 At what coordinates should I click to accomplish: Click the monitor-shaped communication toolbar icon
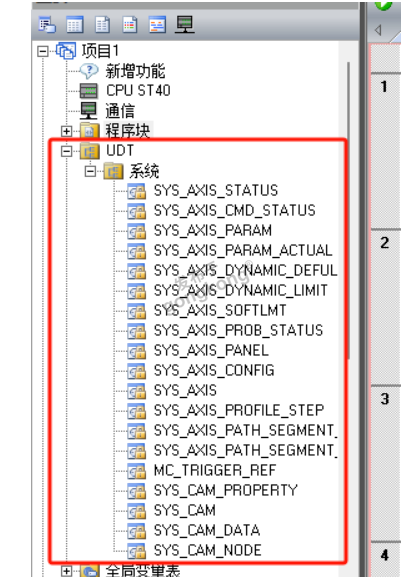(x=185, y=25)
